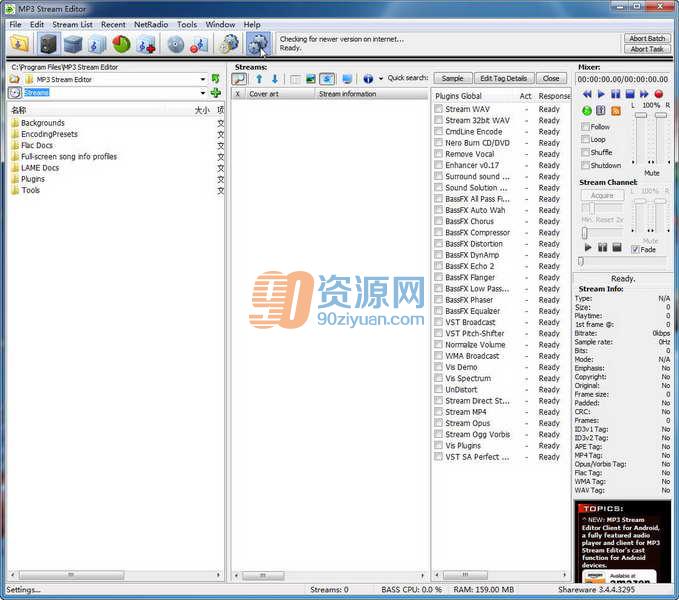This screenshot has height=600, width=679.
Task: Start playback with the Mixer play button
Action: pyautogui.click(x=601, y=94)
